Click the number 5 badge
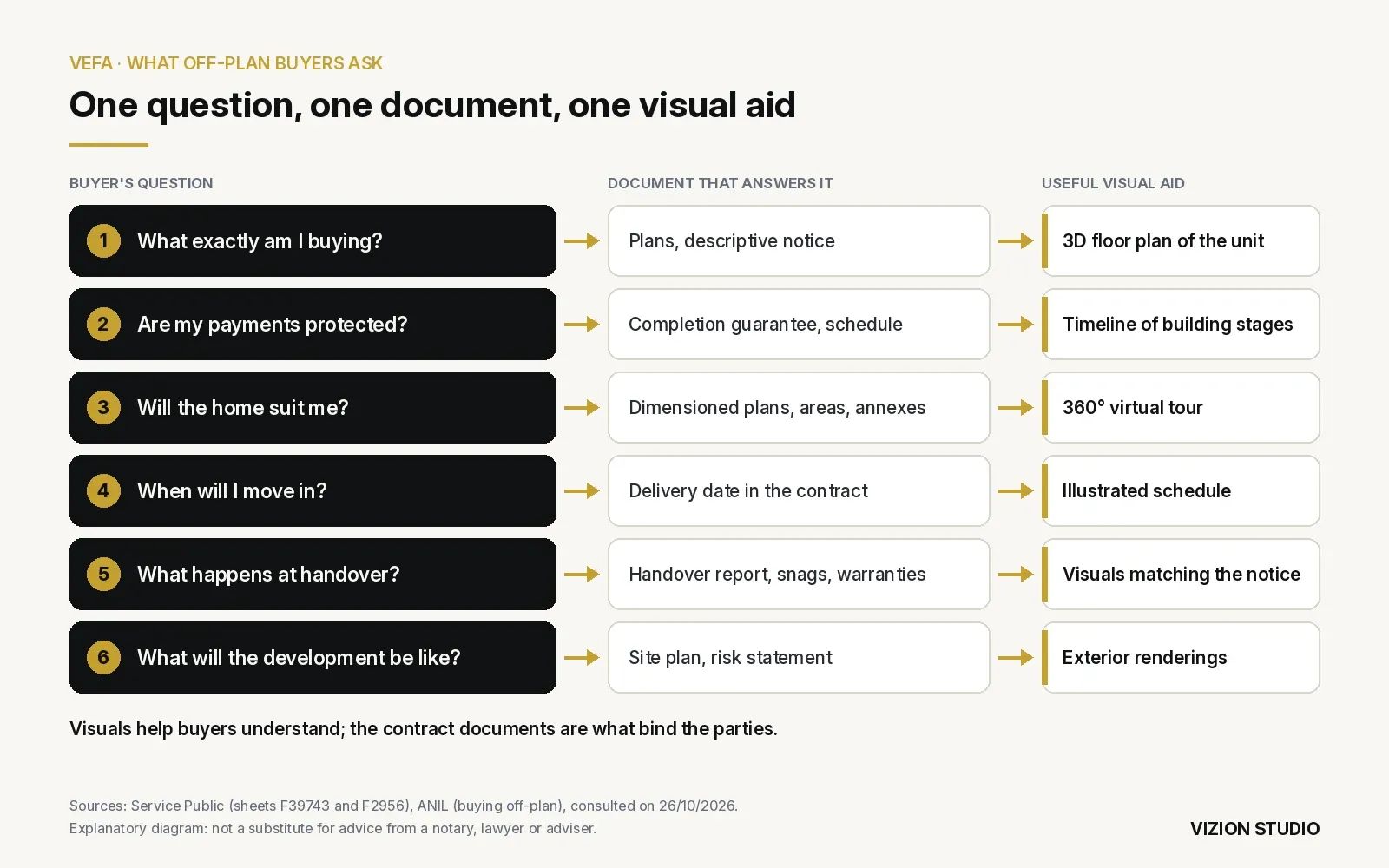Image resolution: width=1389 pixels, height=868 pixels. pos(103,574)
